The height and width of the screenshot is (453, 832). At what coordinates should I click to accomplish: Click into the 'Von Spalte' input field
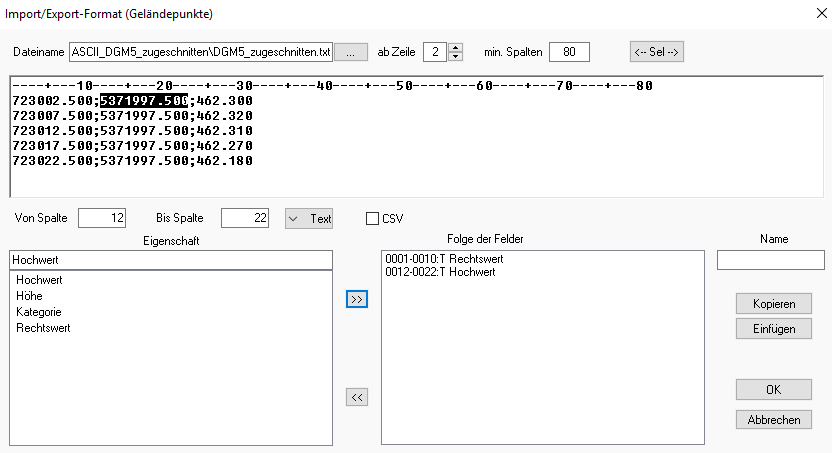tap(101, 218)
